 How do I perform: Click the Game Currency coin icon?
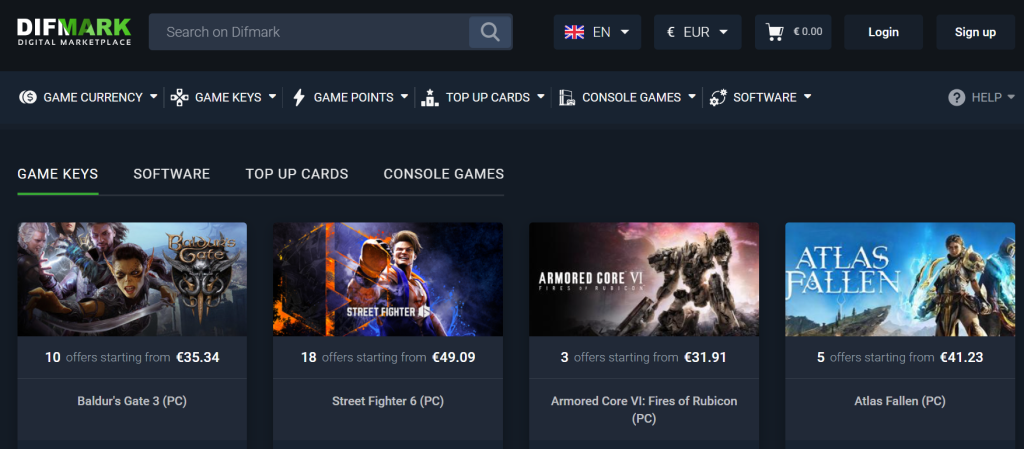pos(28,97)
